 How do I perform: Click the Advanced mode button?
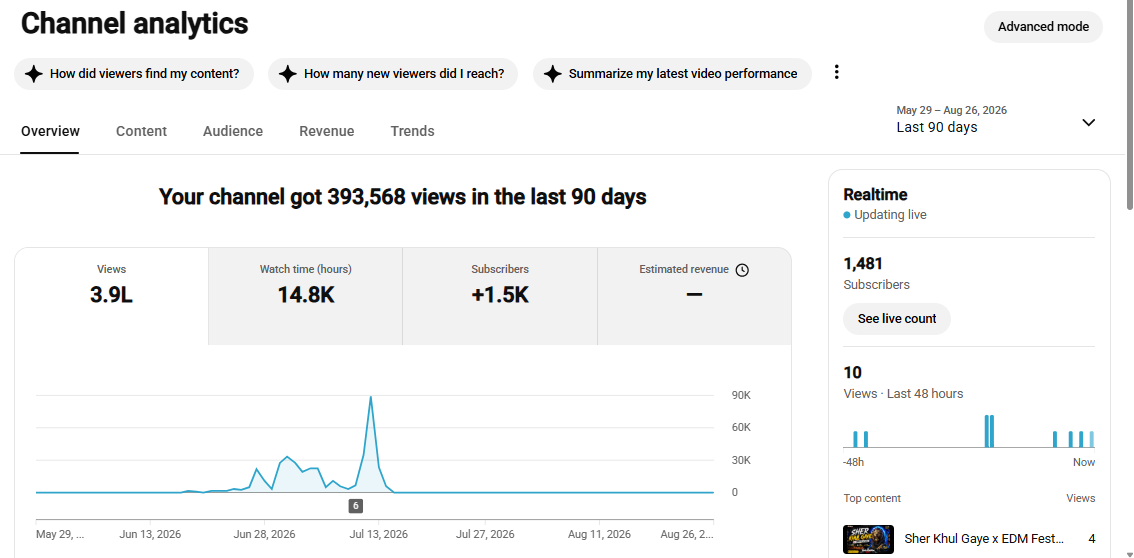[x=1043, y=27]
